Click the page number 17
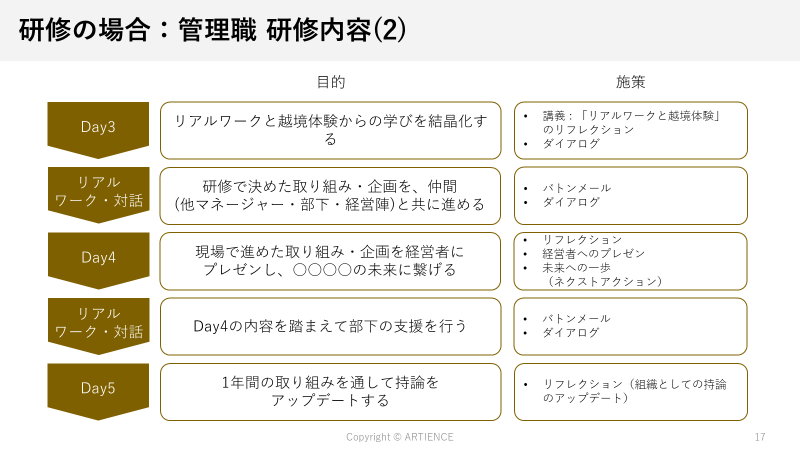The image size is (800, 450). [x=761, y=437]
